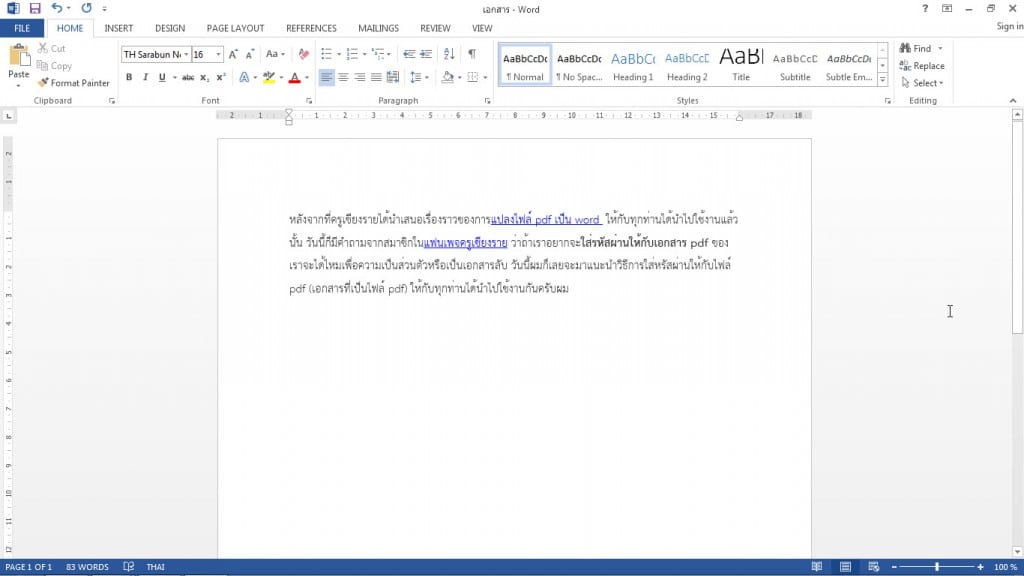This screenshot has height=576, width=1024.
Task: Apply the Title style
Action: click(741, 65)
